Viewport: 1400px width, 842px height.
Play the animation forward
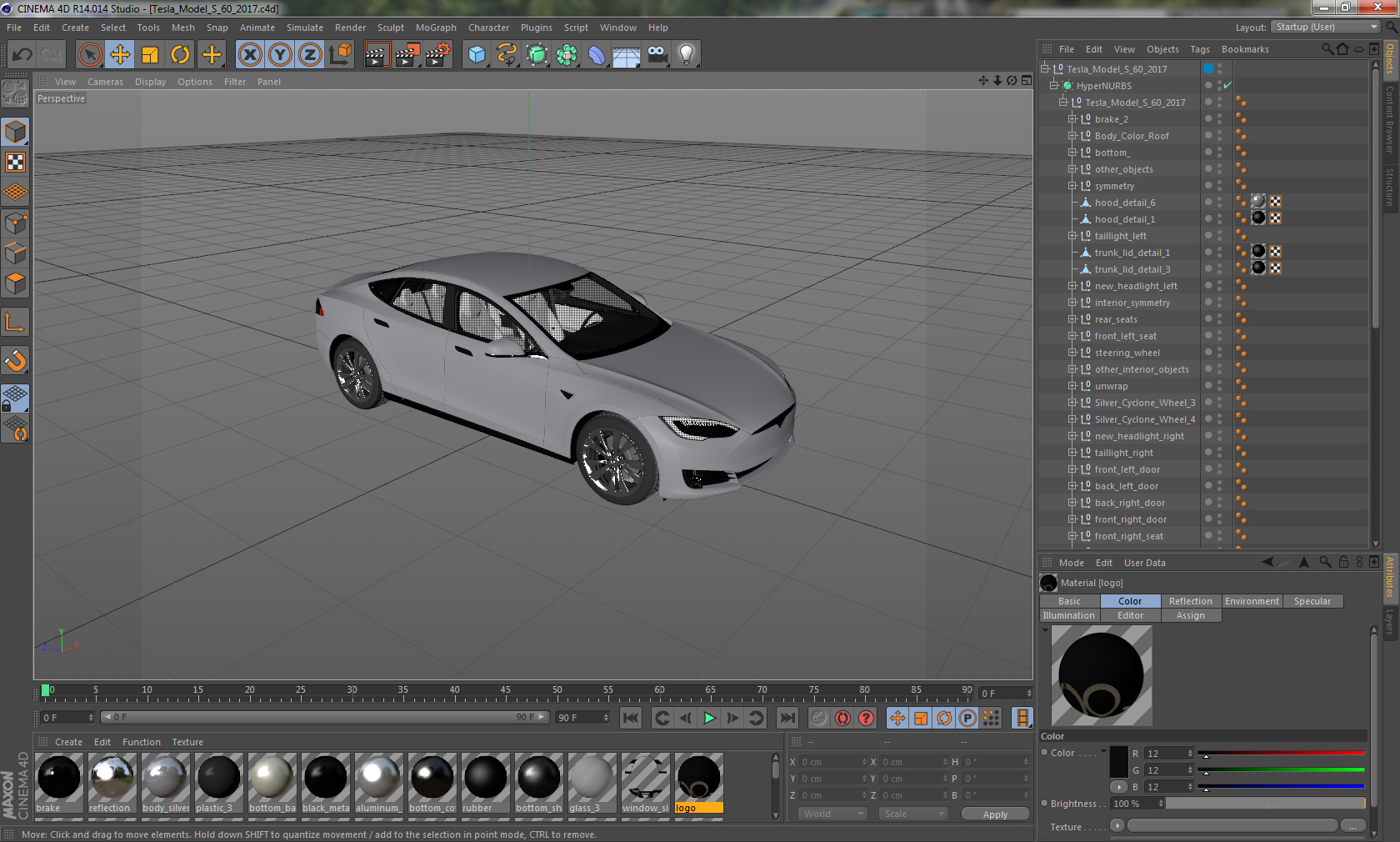coord(709,718)
